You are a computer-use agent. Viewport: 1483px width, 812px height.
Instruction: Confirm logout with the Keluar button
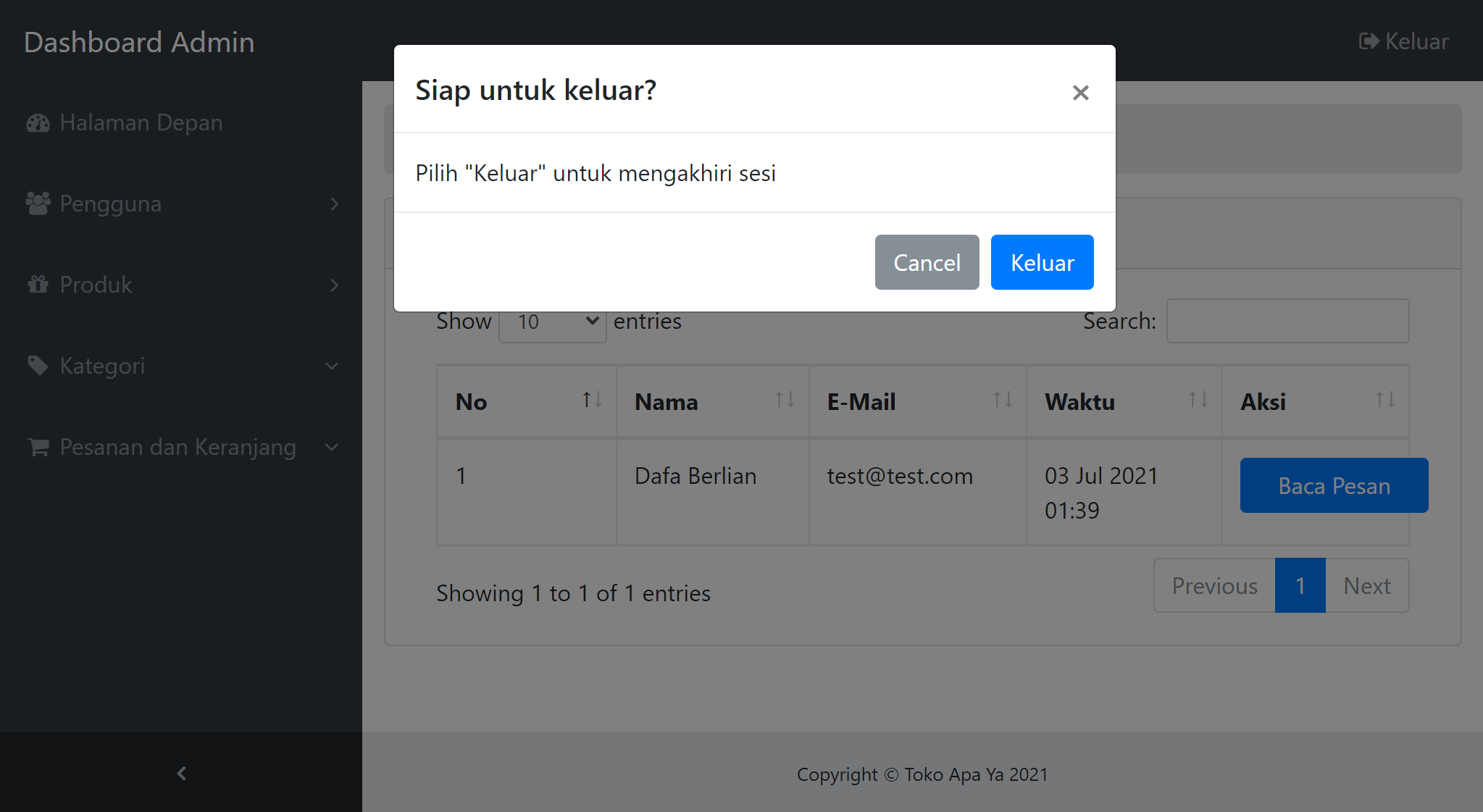(x=1042, y=262)
